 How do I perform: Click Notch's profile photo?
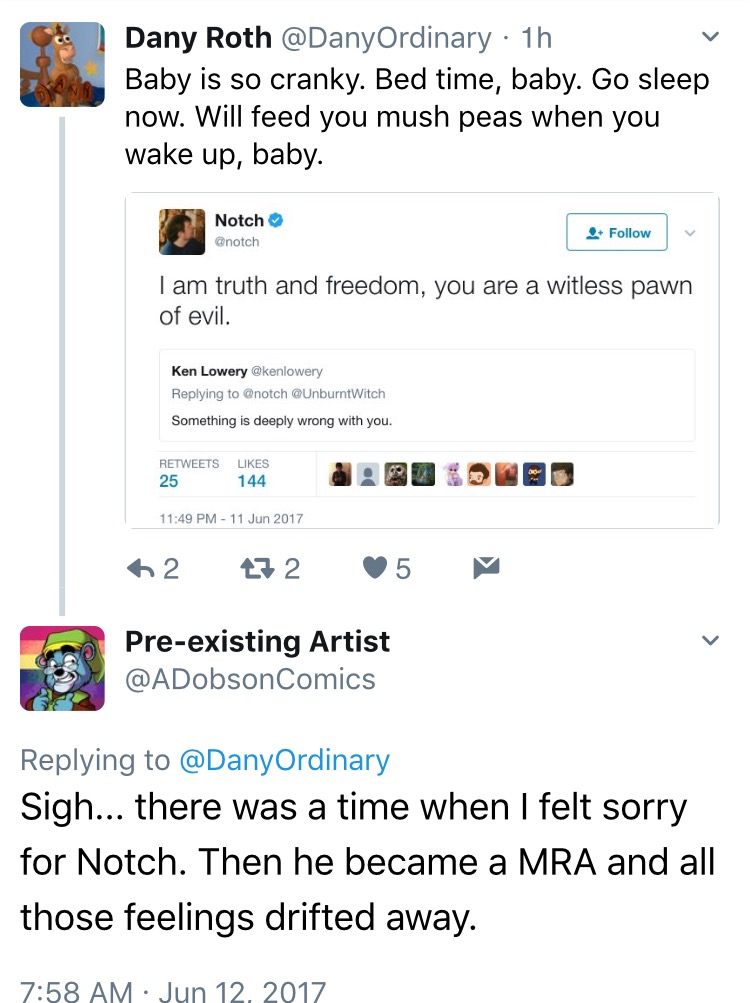tap(182, 232)
